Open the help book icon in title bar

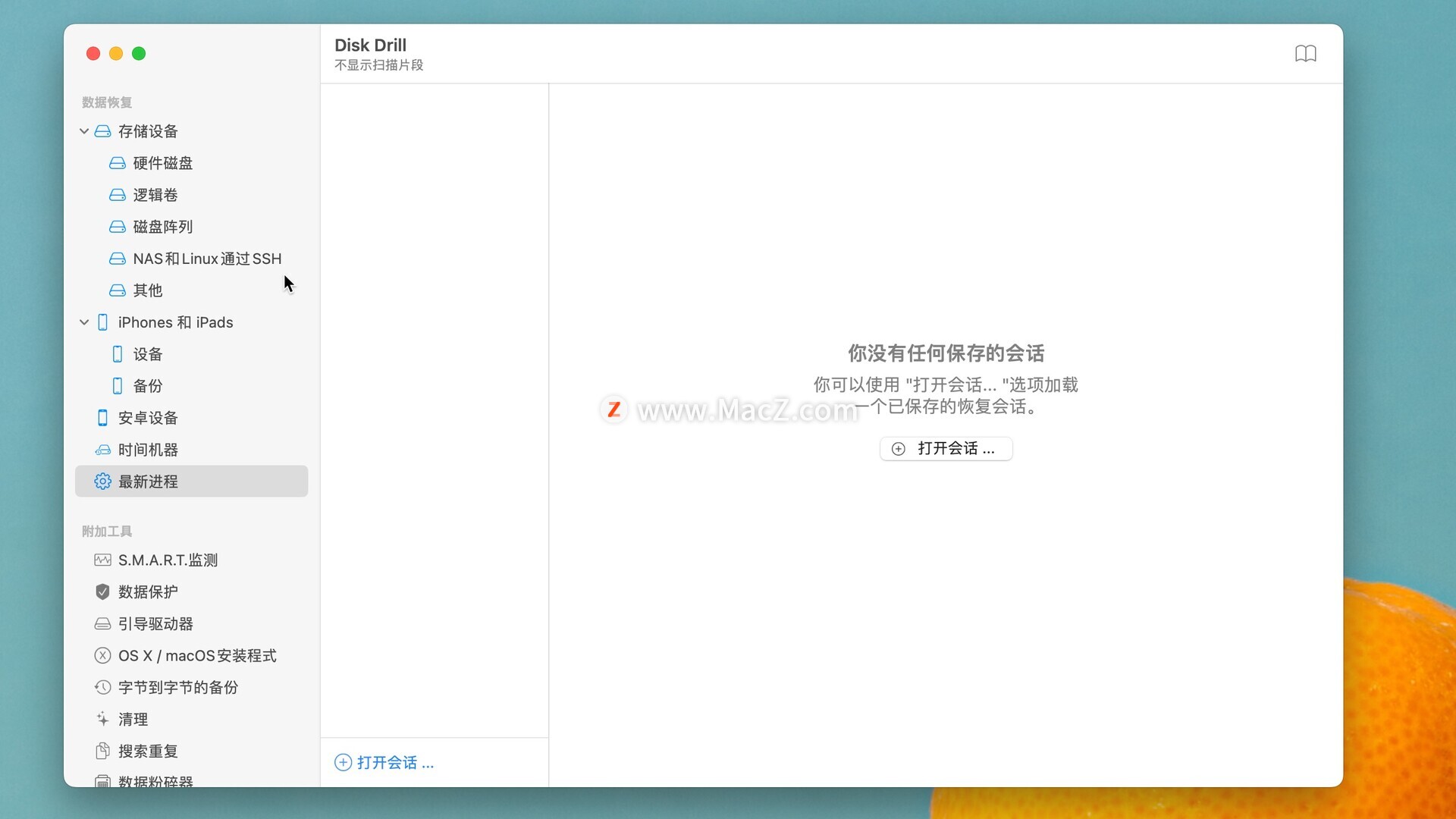tap(1305, 54)
